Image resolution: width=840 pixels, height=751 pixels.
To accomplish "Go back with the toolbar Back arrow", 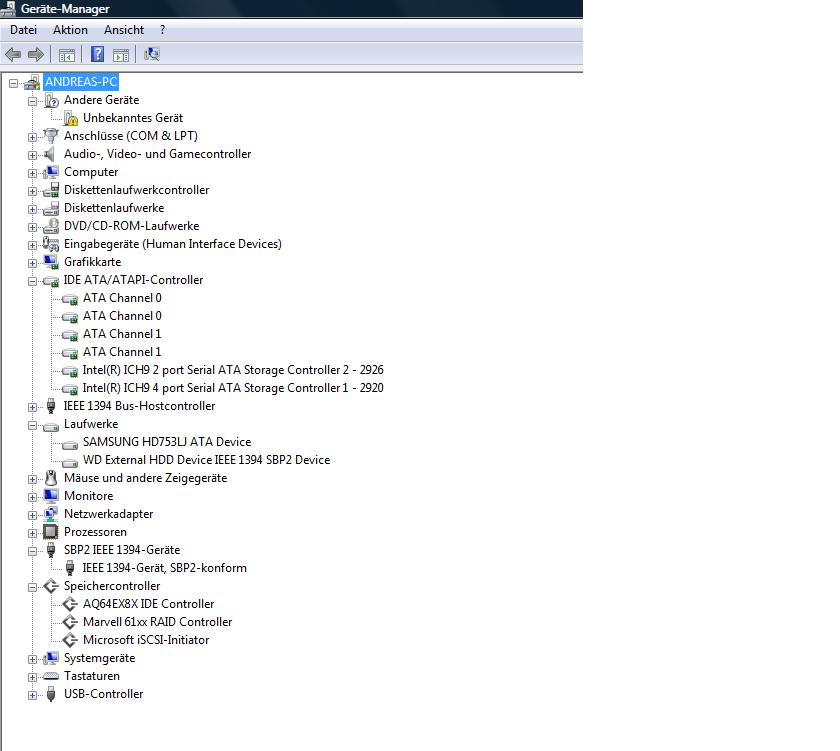I will pos(13,54).
